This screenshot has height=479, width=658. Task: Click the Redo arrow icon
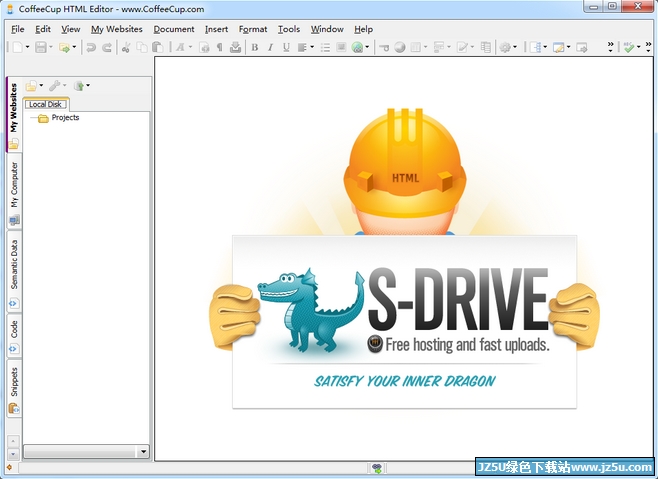pos(107,48)
